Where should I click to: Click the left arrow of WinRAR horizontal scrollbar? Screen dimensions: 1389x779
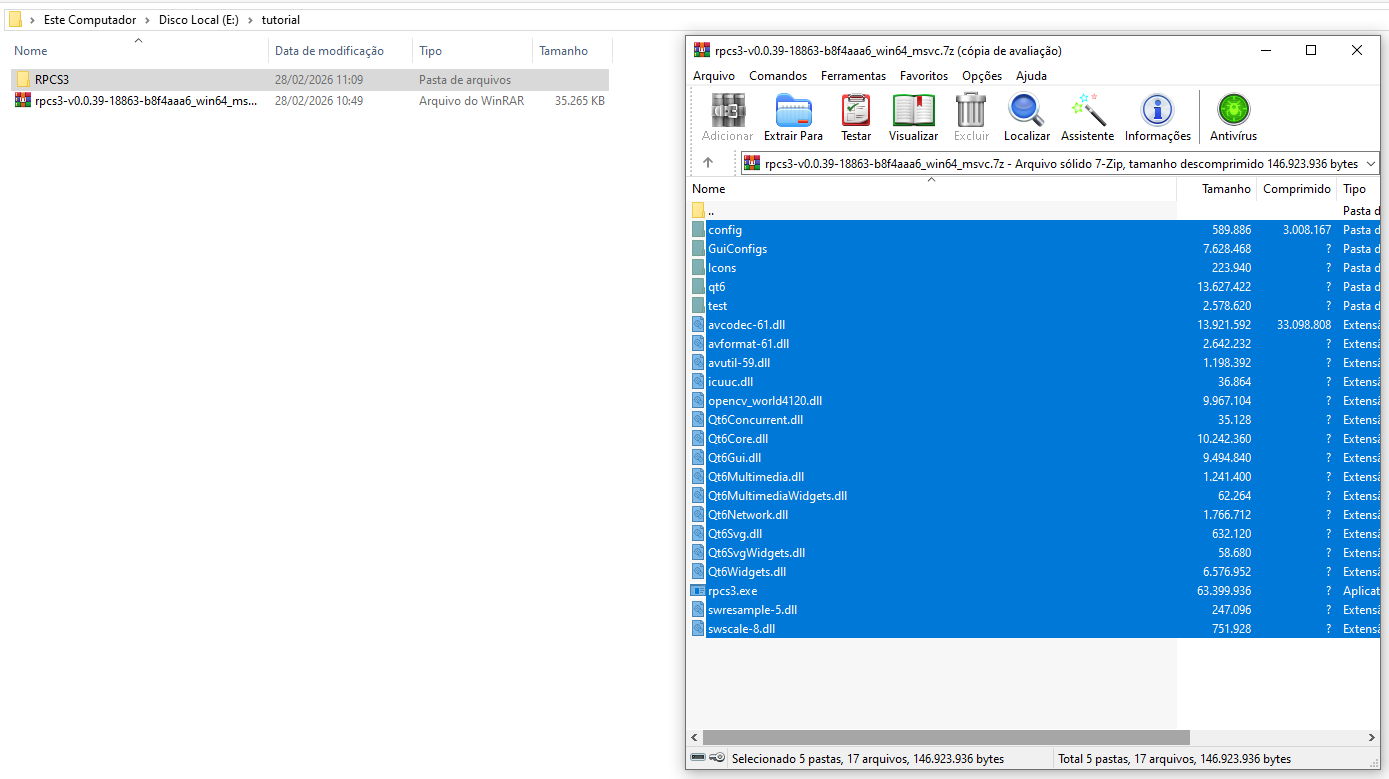coord(694,738)
